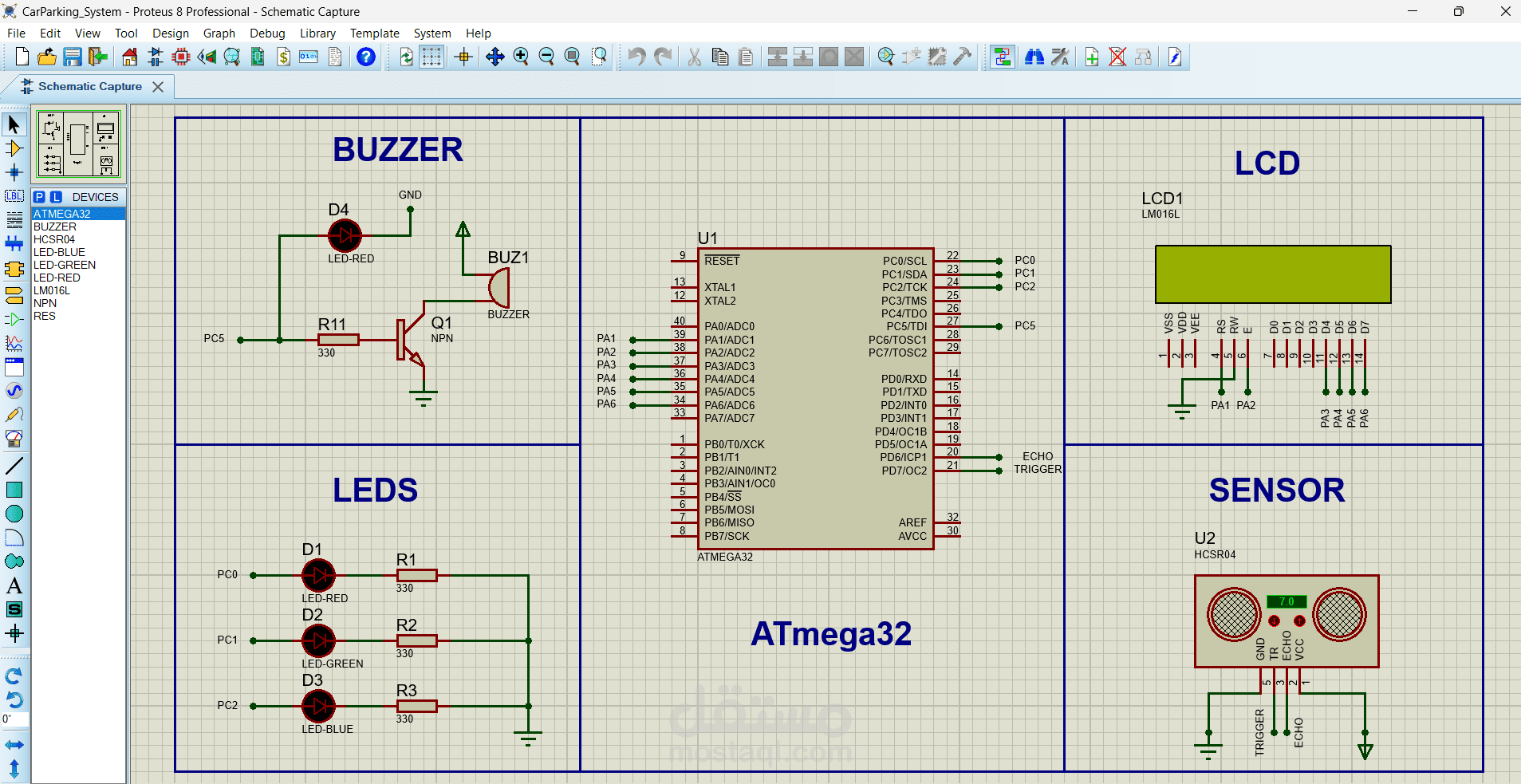Redraw display with the refresh icon
1521x784 pixels.
[406, 57]
